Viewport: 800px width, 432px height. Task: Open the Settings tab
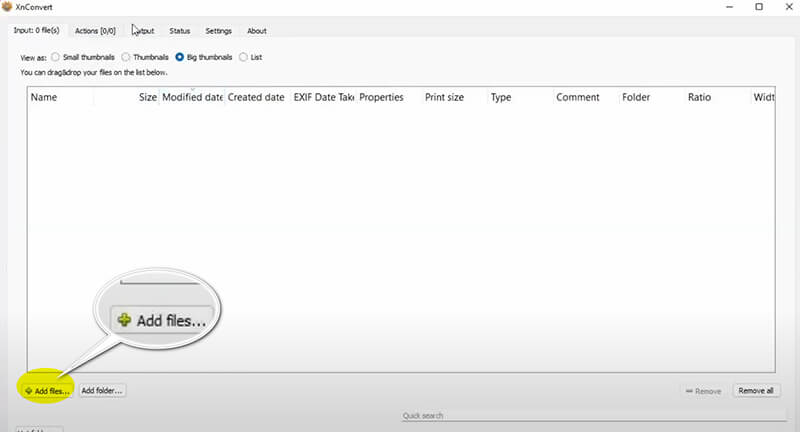(218, 31)
